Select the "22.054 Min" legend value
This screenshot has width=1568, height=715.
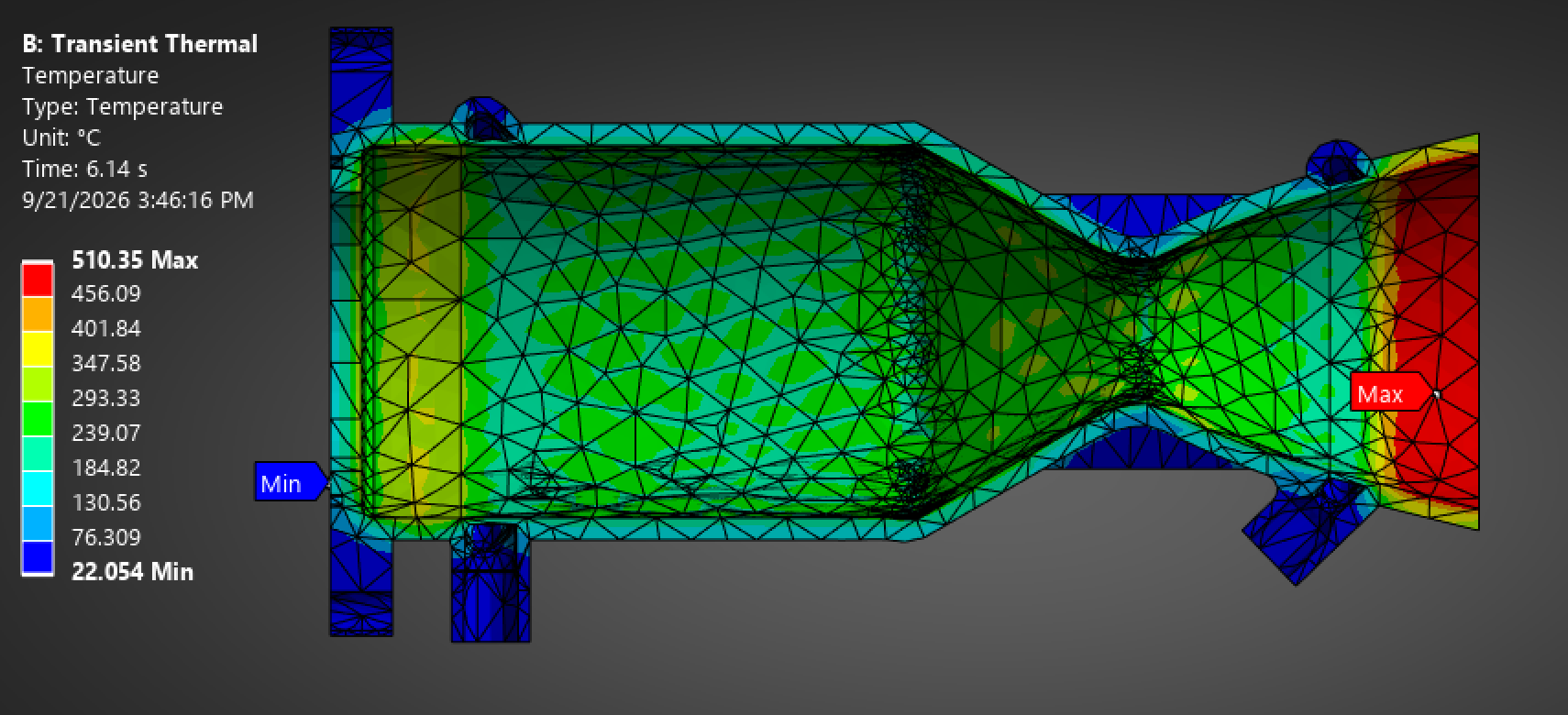[133, 572]
